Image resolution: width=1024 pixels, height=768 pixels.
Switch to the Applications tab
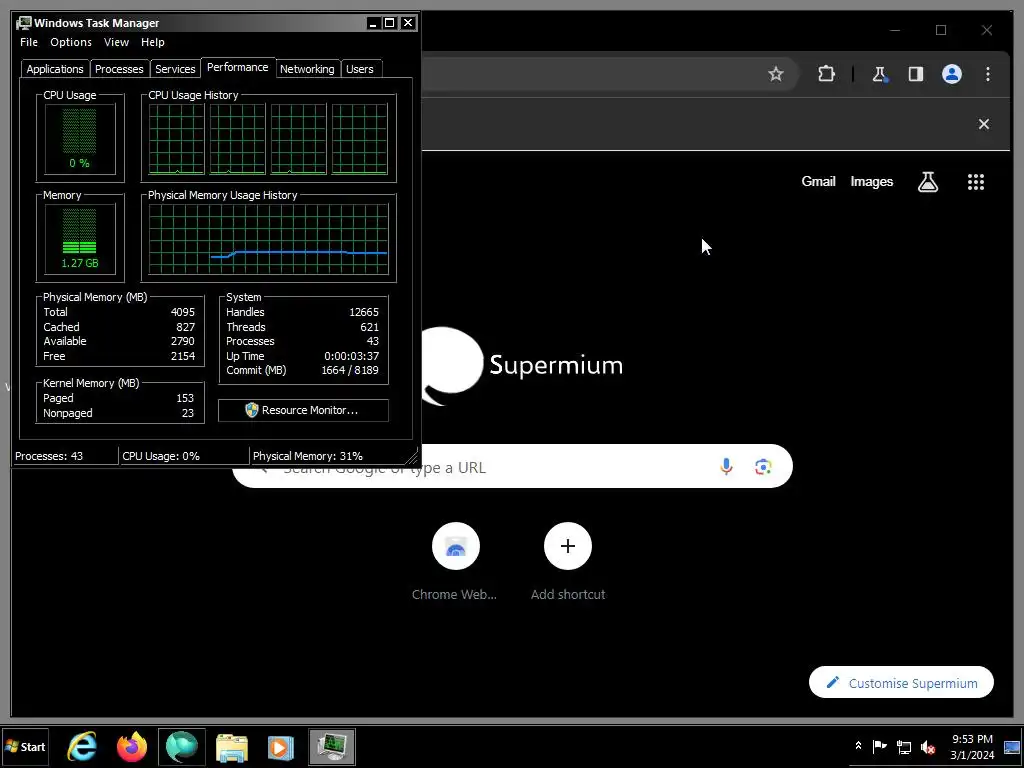click(55, 69)
